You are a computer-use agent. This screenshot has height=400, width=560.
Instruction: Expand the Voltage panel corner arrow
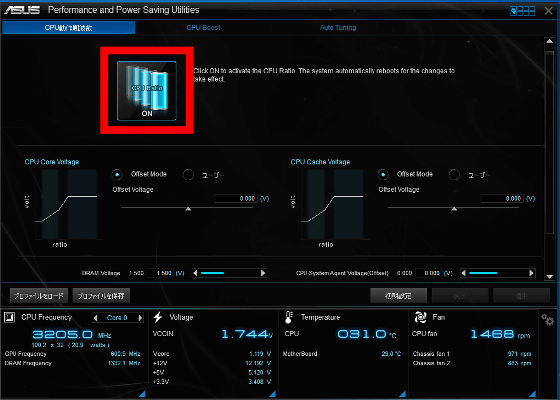[272, 394]
